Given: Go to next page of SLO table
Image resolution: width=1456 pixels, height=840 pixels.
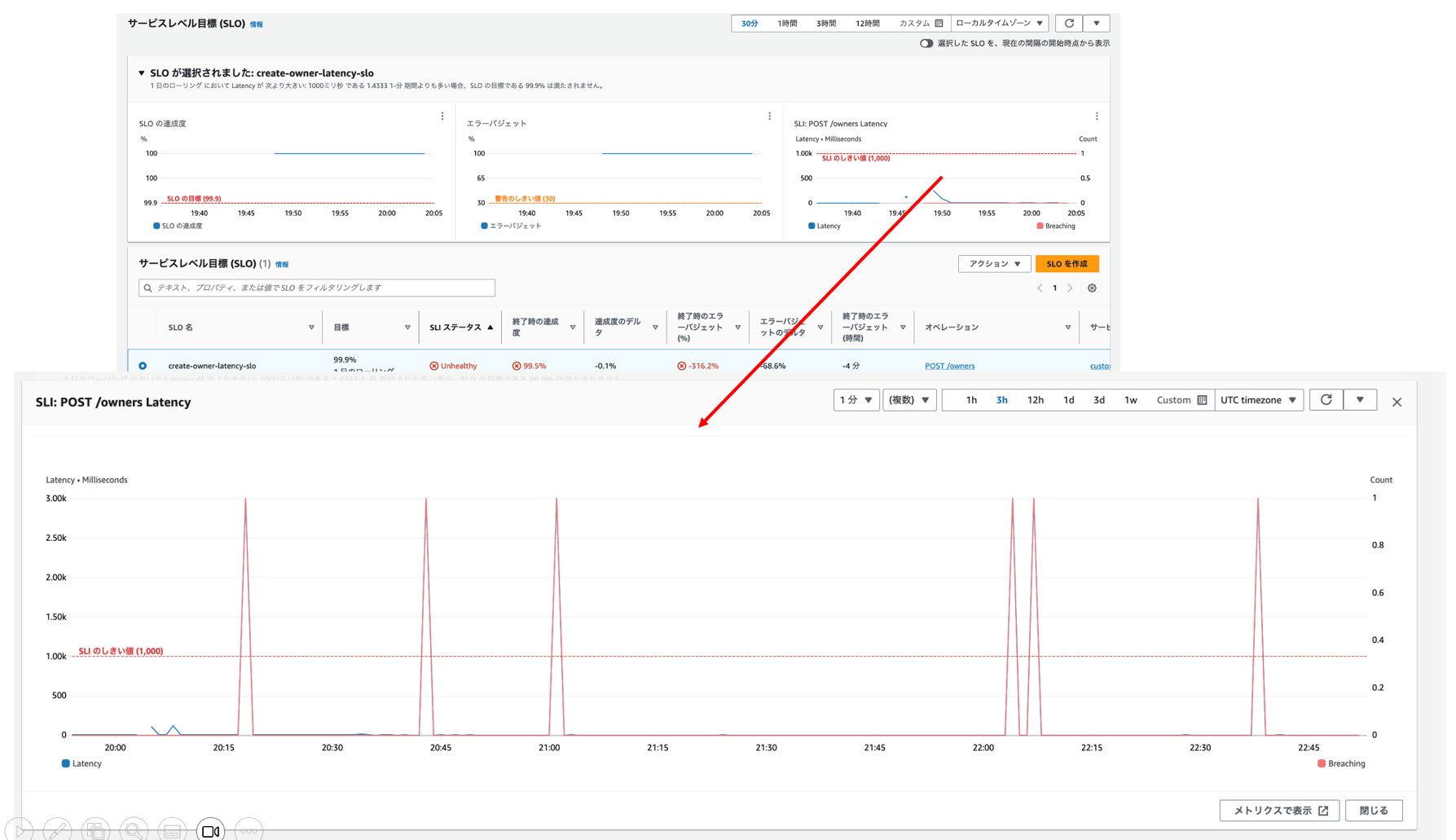Looking at the screenshot, I should click(1071, 288).
